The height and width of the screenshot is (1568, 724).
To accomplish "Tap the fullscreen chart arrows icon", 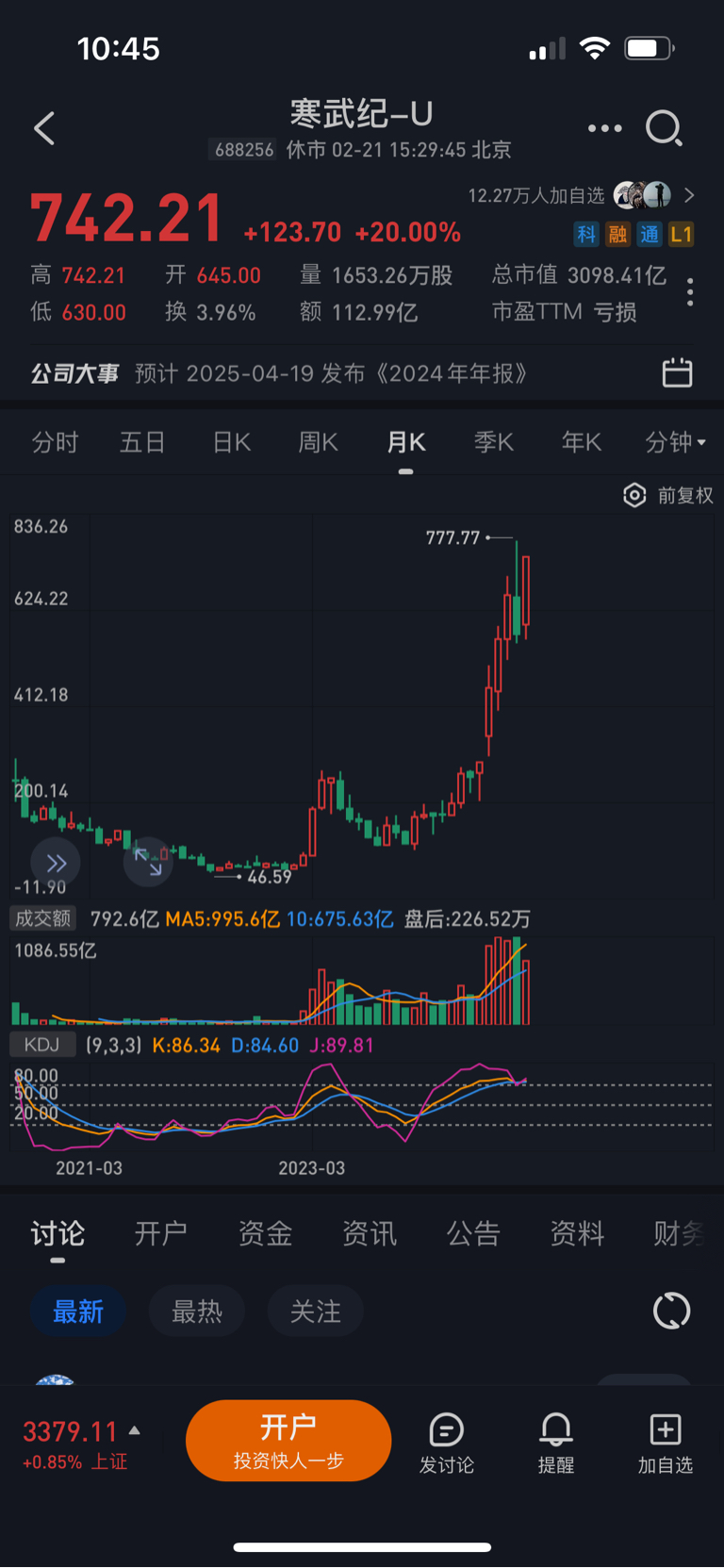I will [x=148, y=862].
